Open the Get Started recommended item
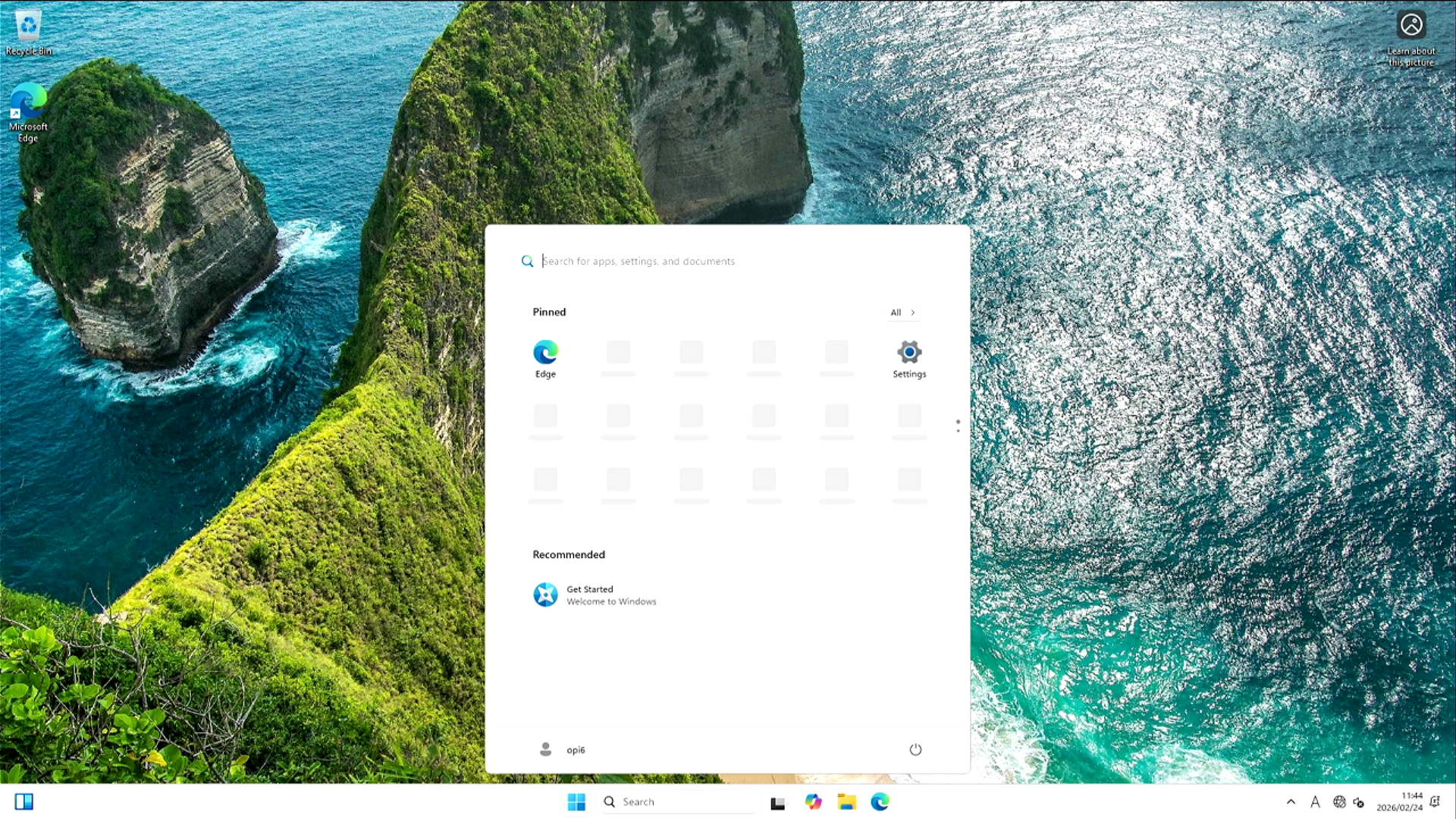Image resolution: width=1456 pixels, height=819 pixels. click(x=595, y=595)
